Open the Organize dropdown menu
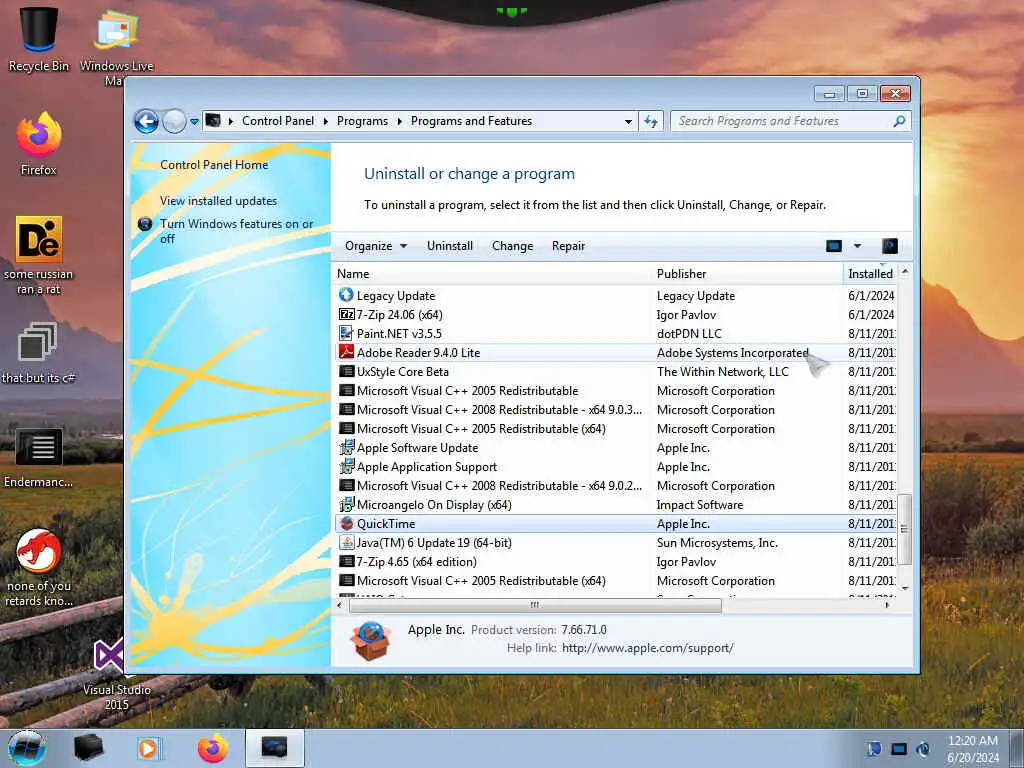Viewport: 1024px width, 768px height. tap(376, 246)
